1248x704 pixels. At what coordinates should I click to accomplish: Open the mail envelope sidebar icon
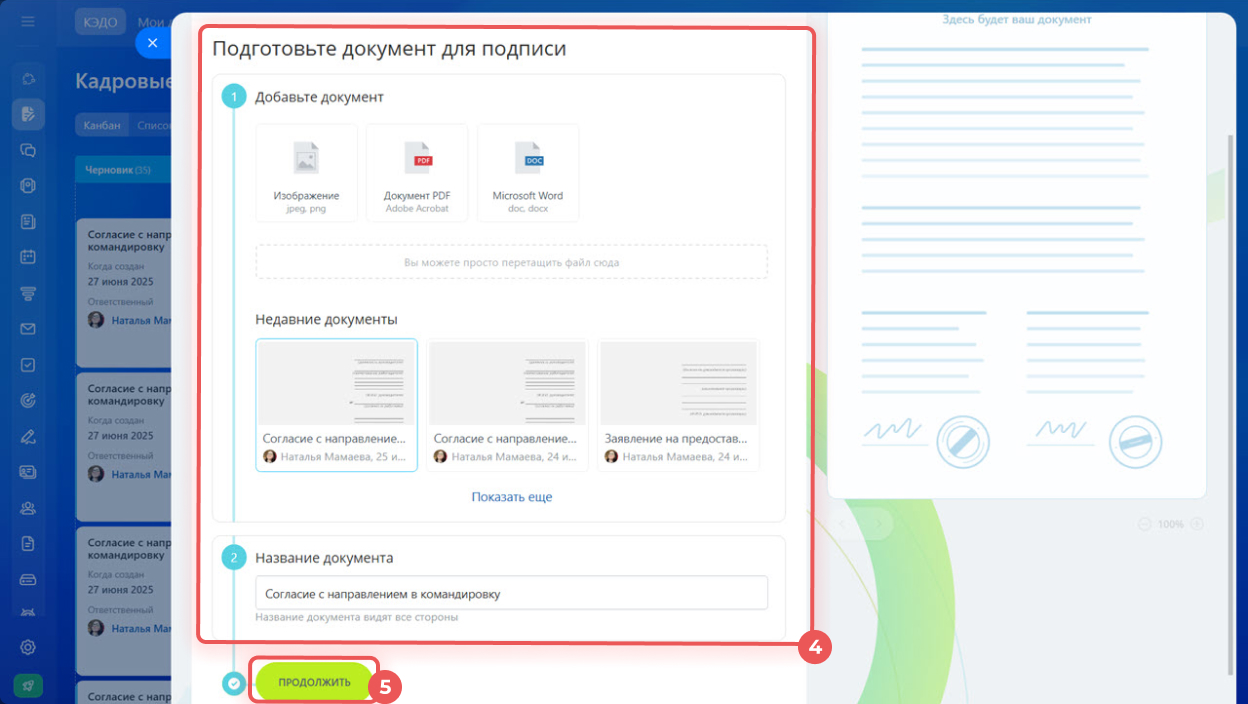(28, 329)
